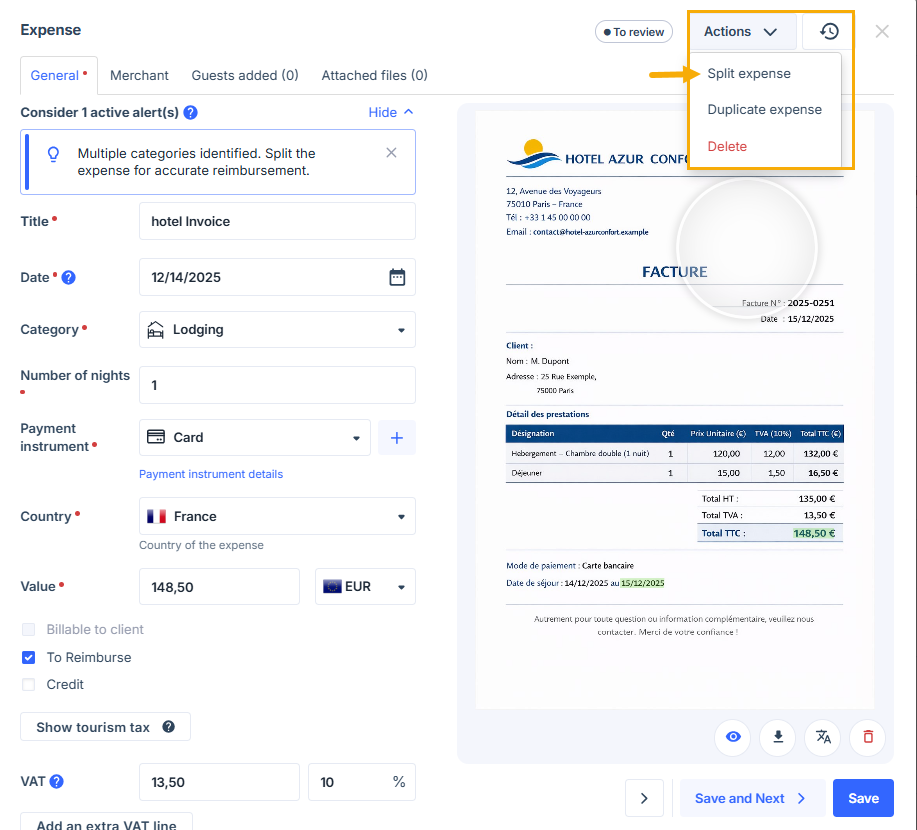Click Add an extra VAT line
This screenshot has width=917, height=830.
point(106,822)
